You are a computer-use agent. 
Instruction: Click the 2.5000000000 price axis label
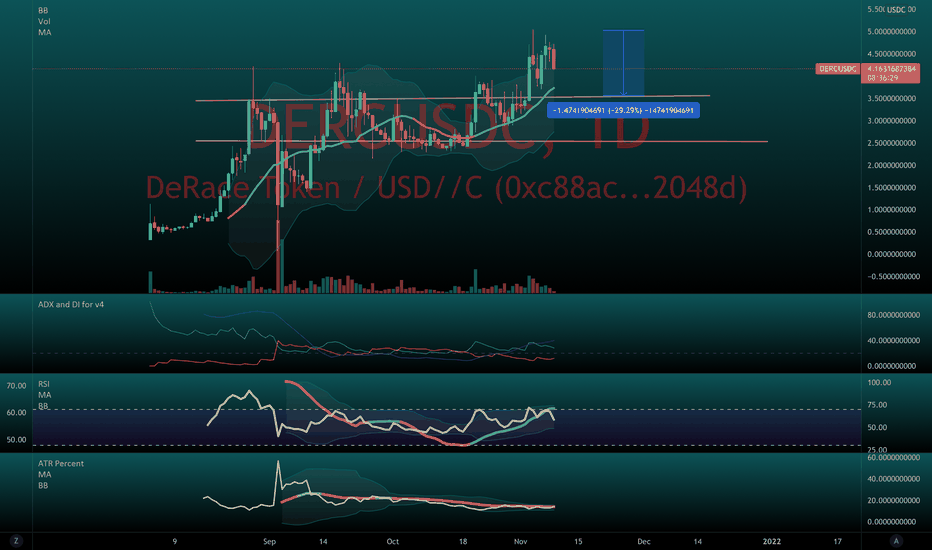(x=892, y=143)
